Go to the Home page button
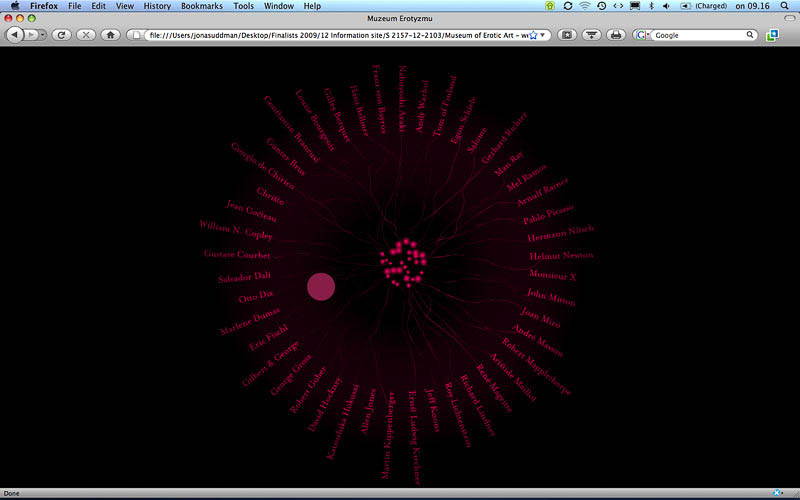The height and width of the screenshot is (500, 800). (x=110, y=35)
